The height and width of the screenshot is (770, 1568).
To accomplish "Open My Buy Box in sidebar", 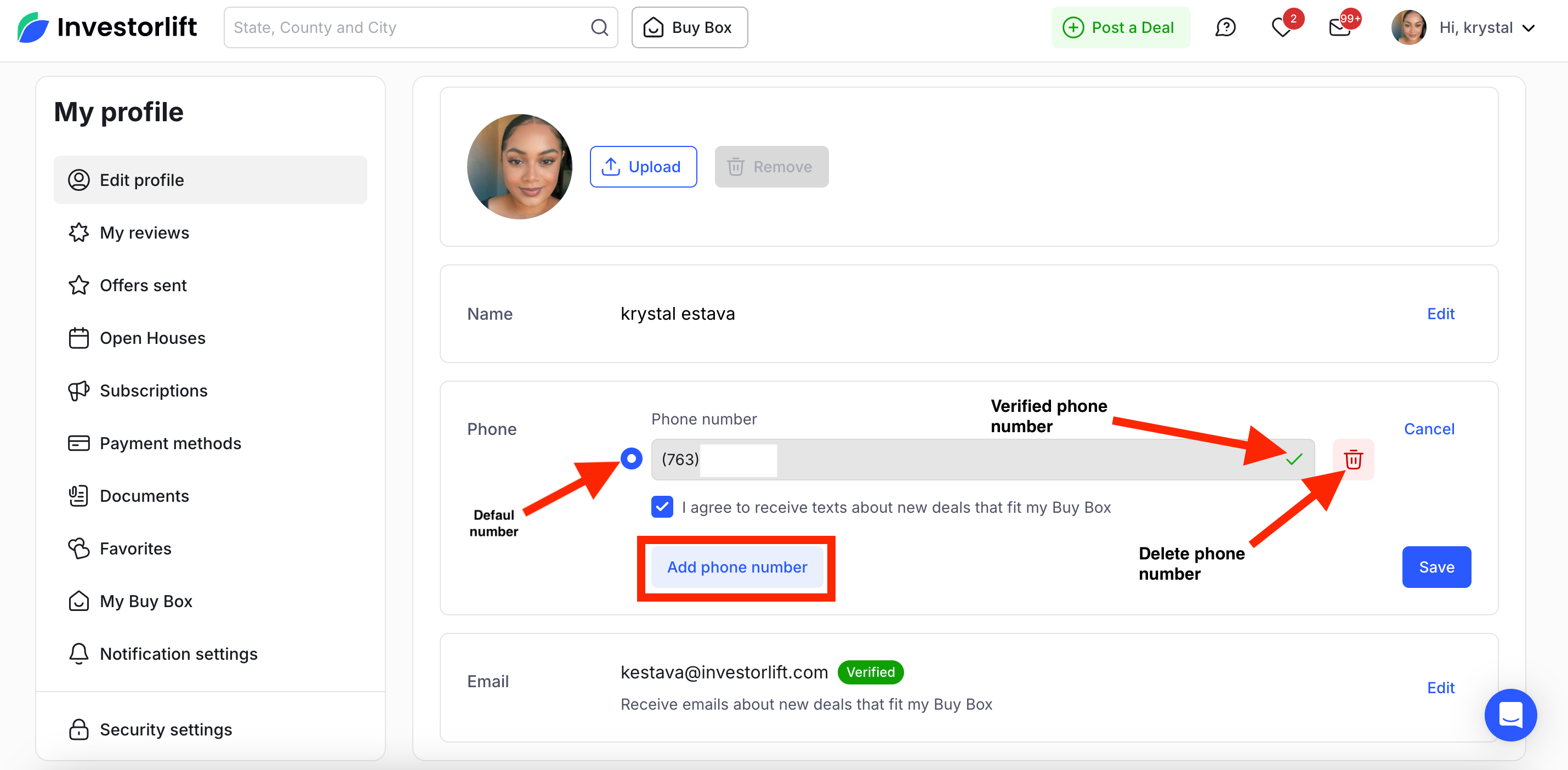I will [210, 602].
